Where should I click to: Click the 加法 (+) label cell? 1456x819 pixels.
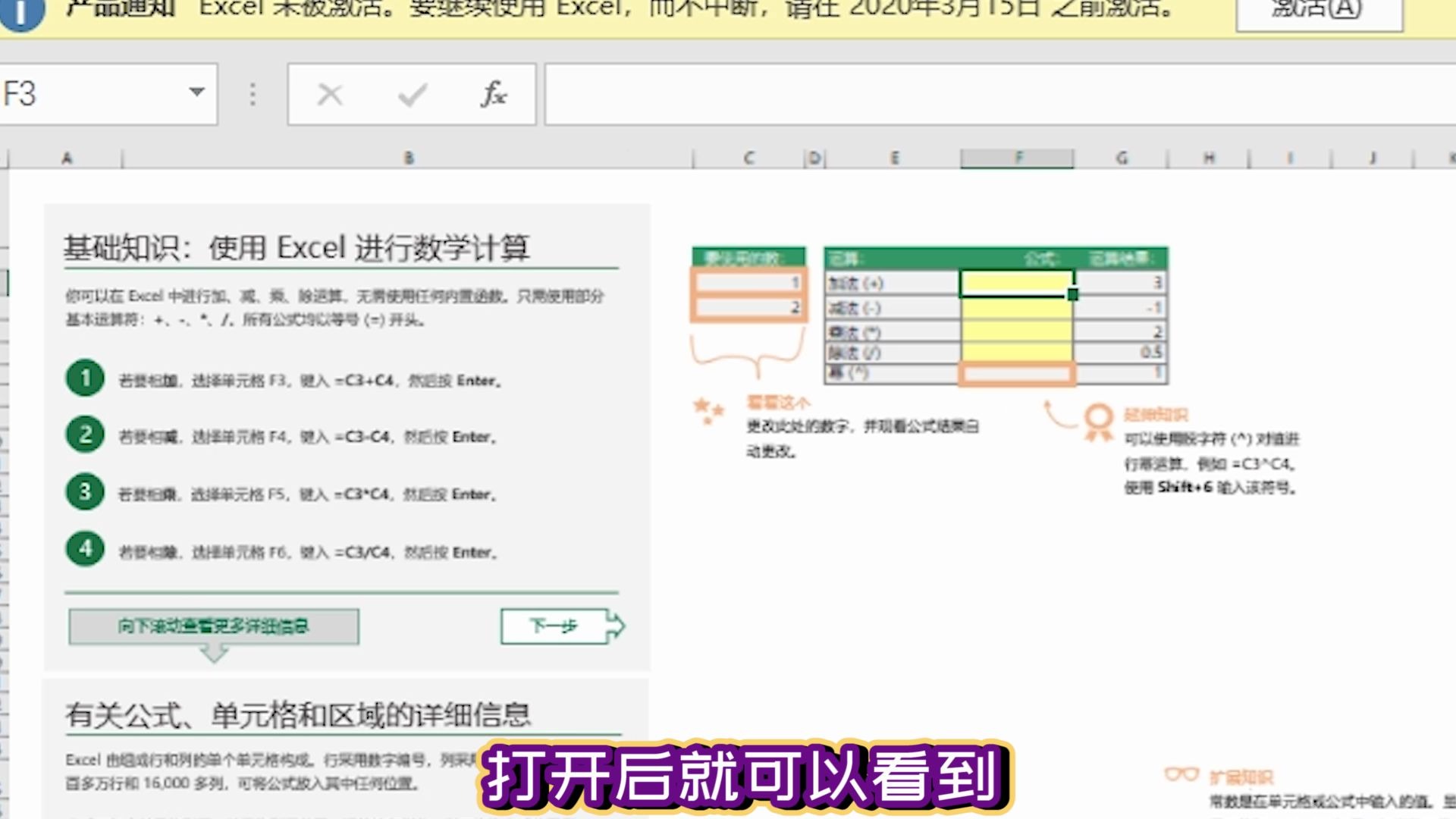[893, 283]
